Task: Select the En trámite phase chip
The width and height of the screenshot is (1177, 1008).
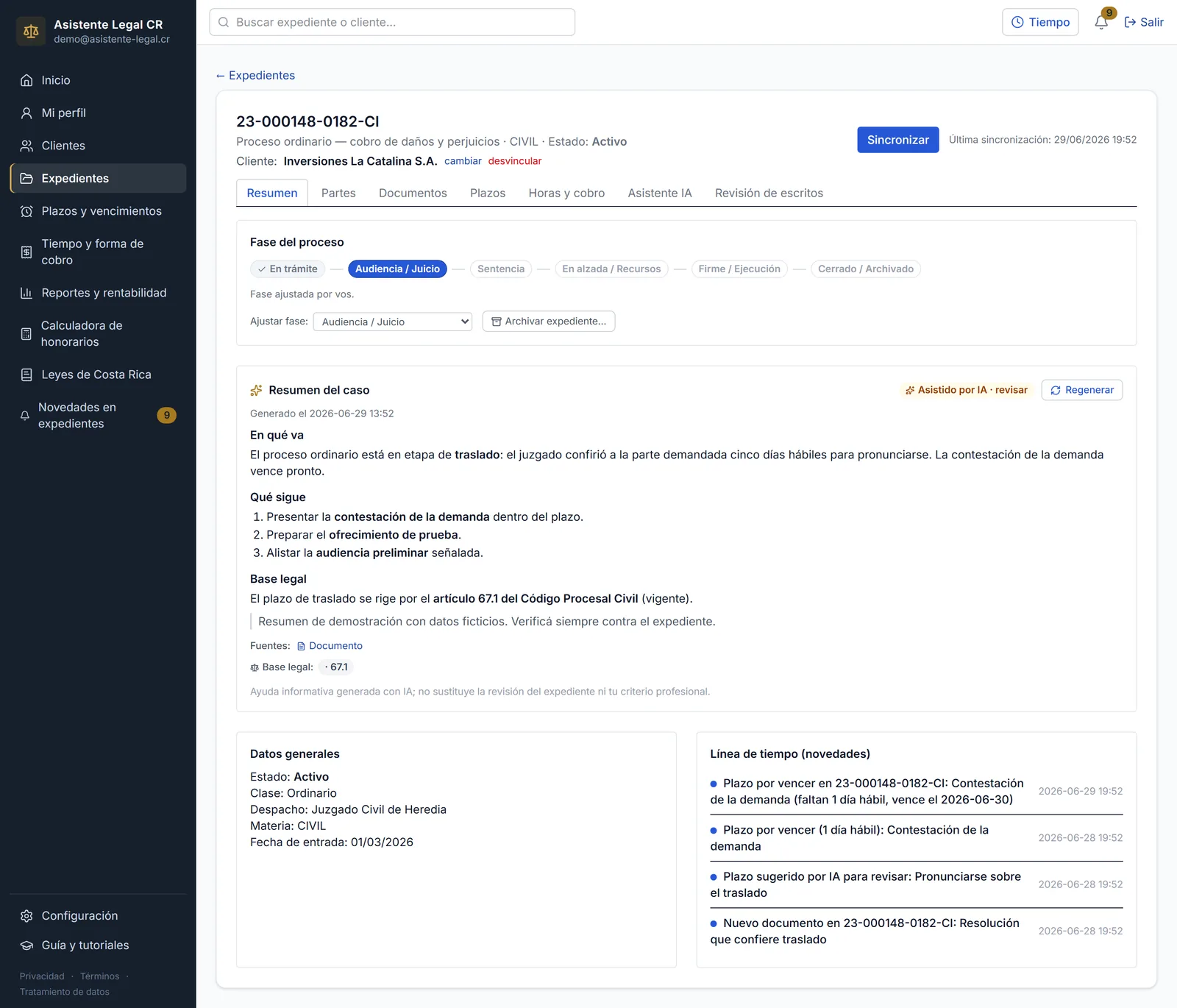Action: tap(288, 269)
